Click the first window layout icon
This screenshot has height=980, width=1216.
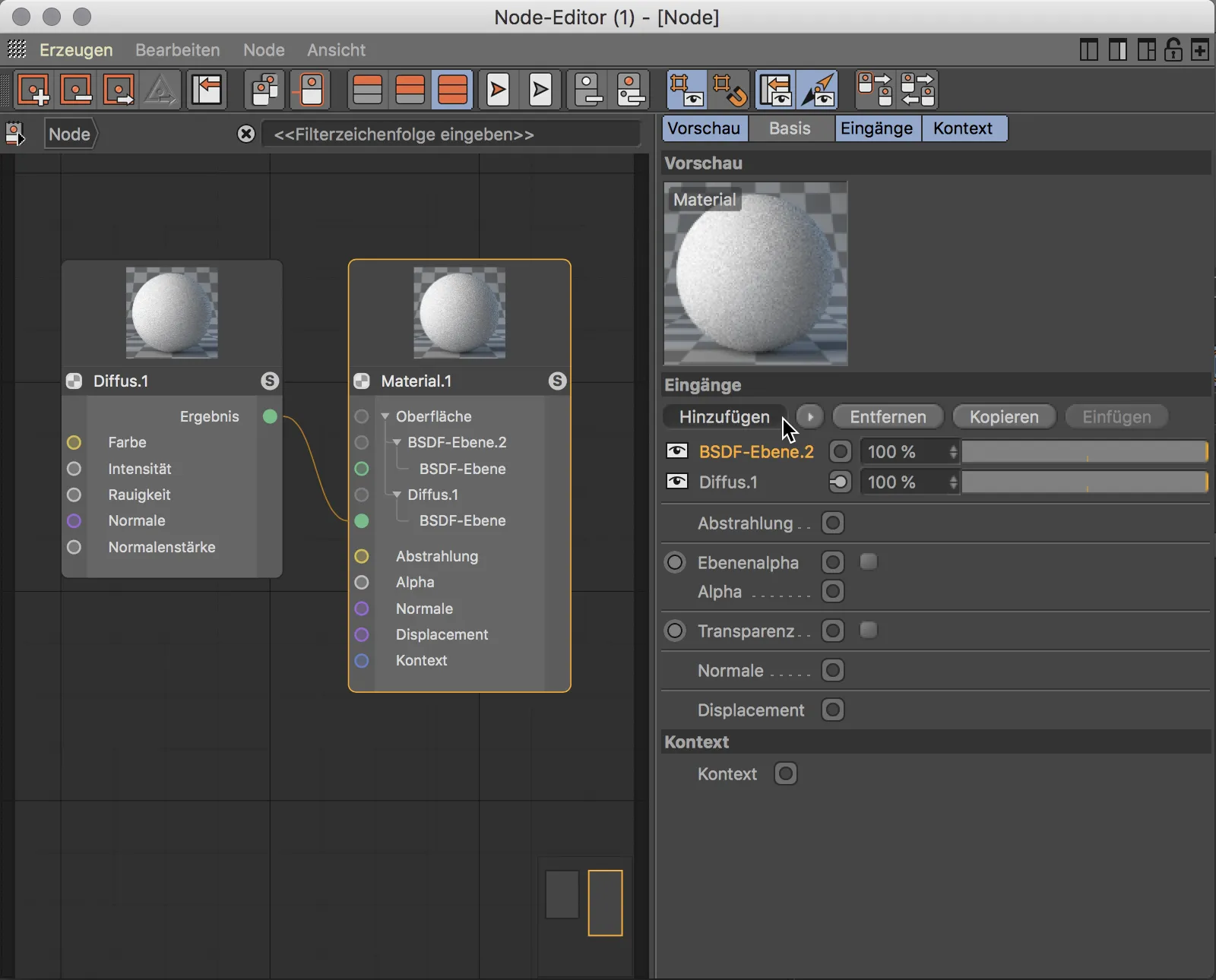click(1088, 50)
